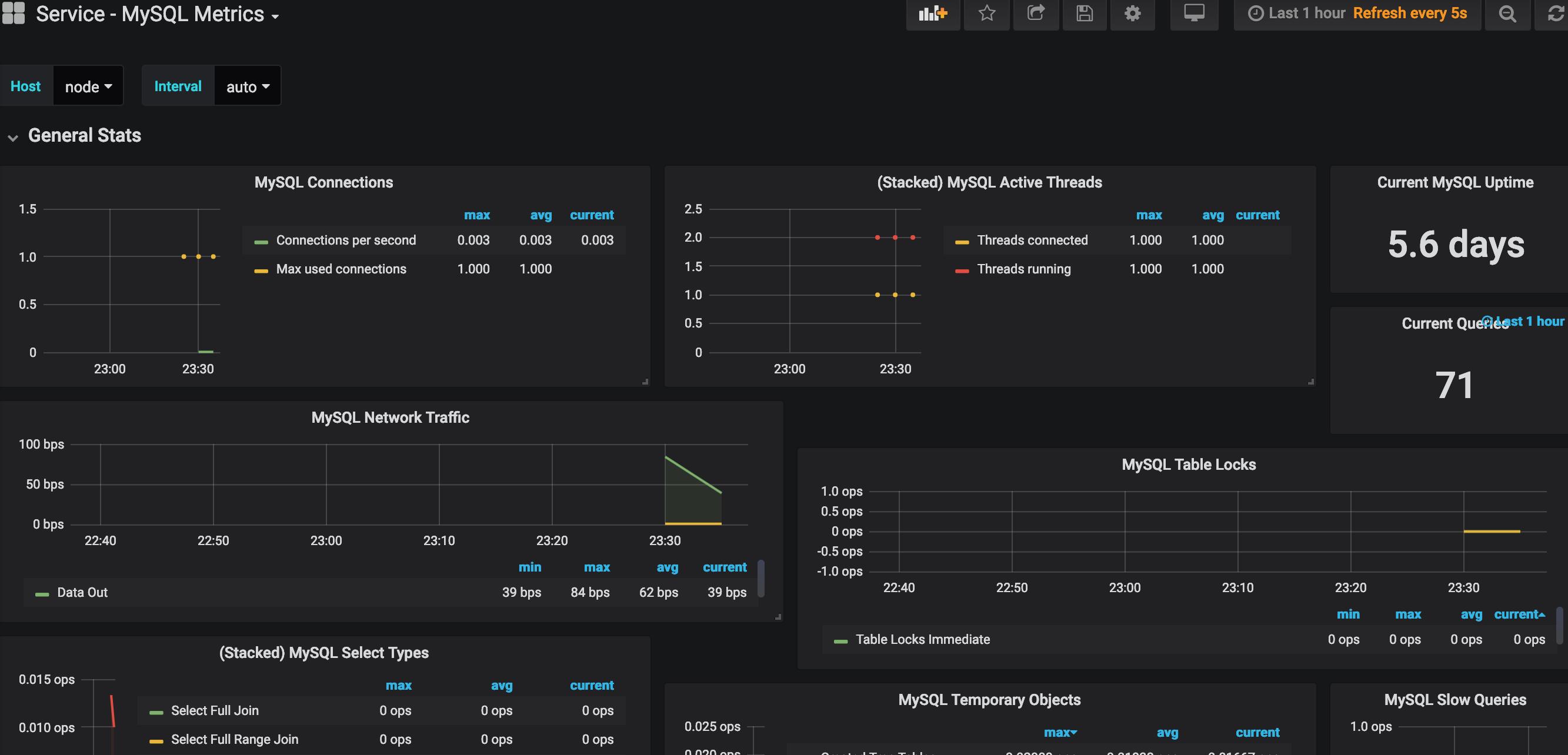
Task: Collapse the General Stats row
Action: pos(84,135)
